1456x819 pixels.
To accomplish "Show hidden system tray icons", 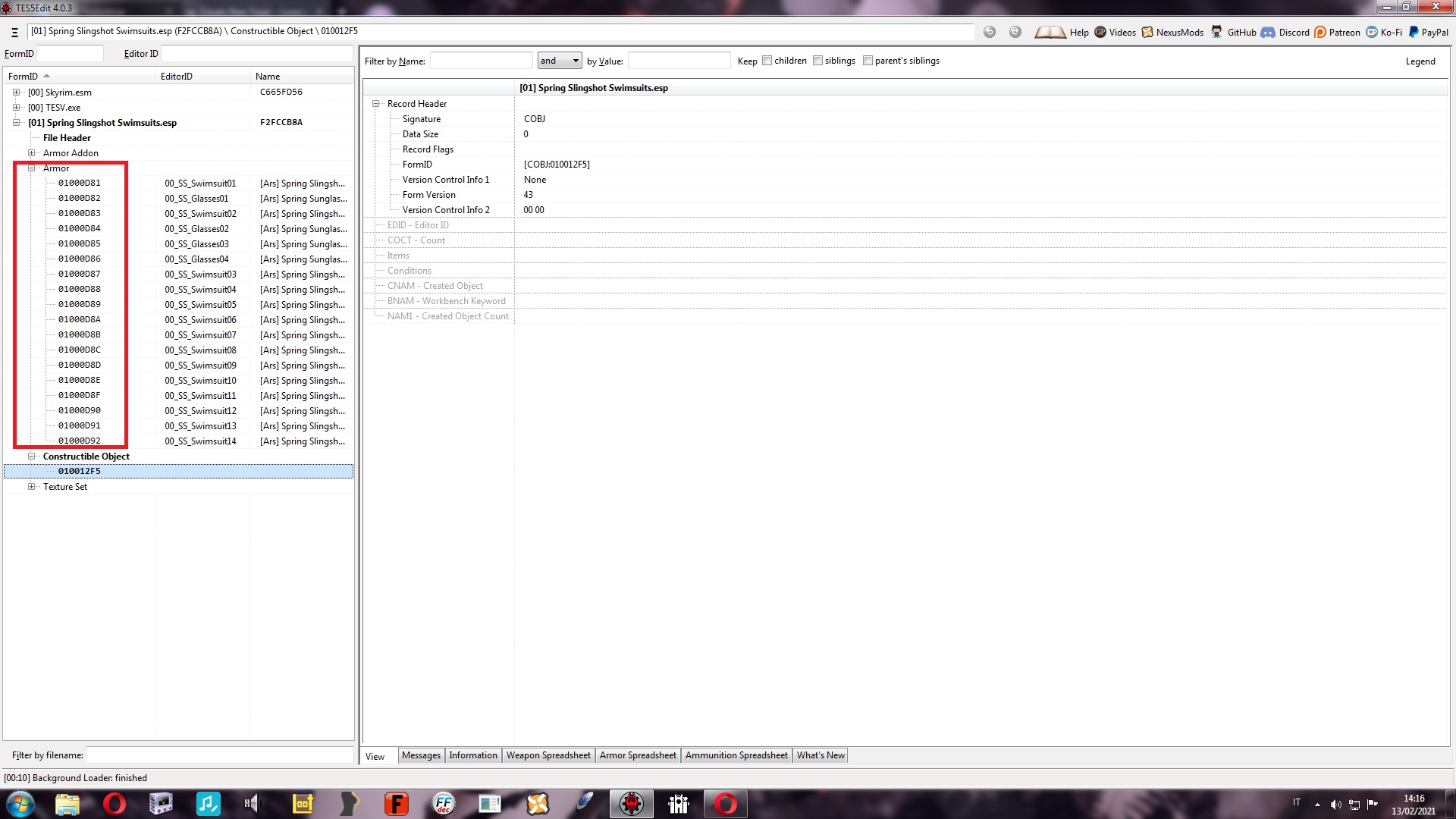I will pyautogui.click(x=1317, y=805).
